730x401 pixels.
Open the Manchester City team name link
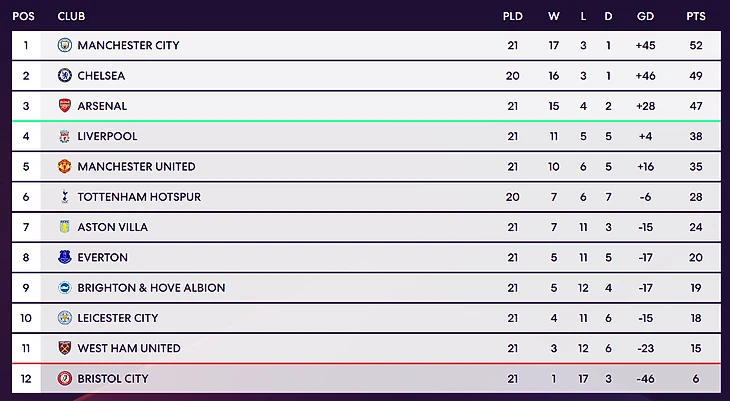128,46
